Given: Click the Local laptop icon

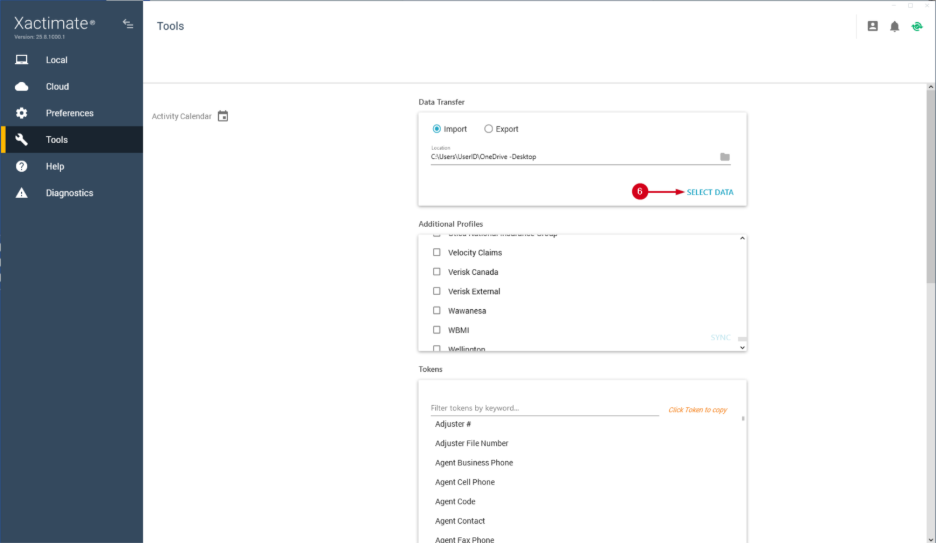Looking at the screenshot, I should click(x=21, y=60).
